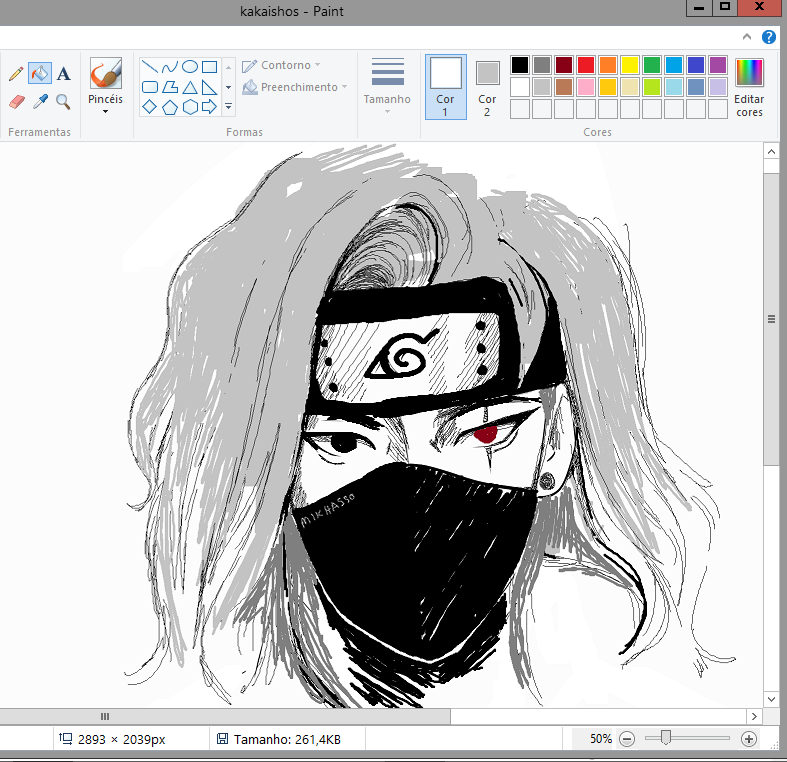
Task: Click the 50% zoom level text
Action: coord(601,739)
